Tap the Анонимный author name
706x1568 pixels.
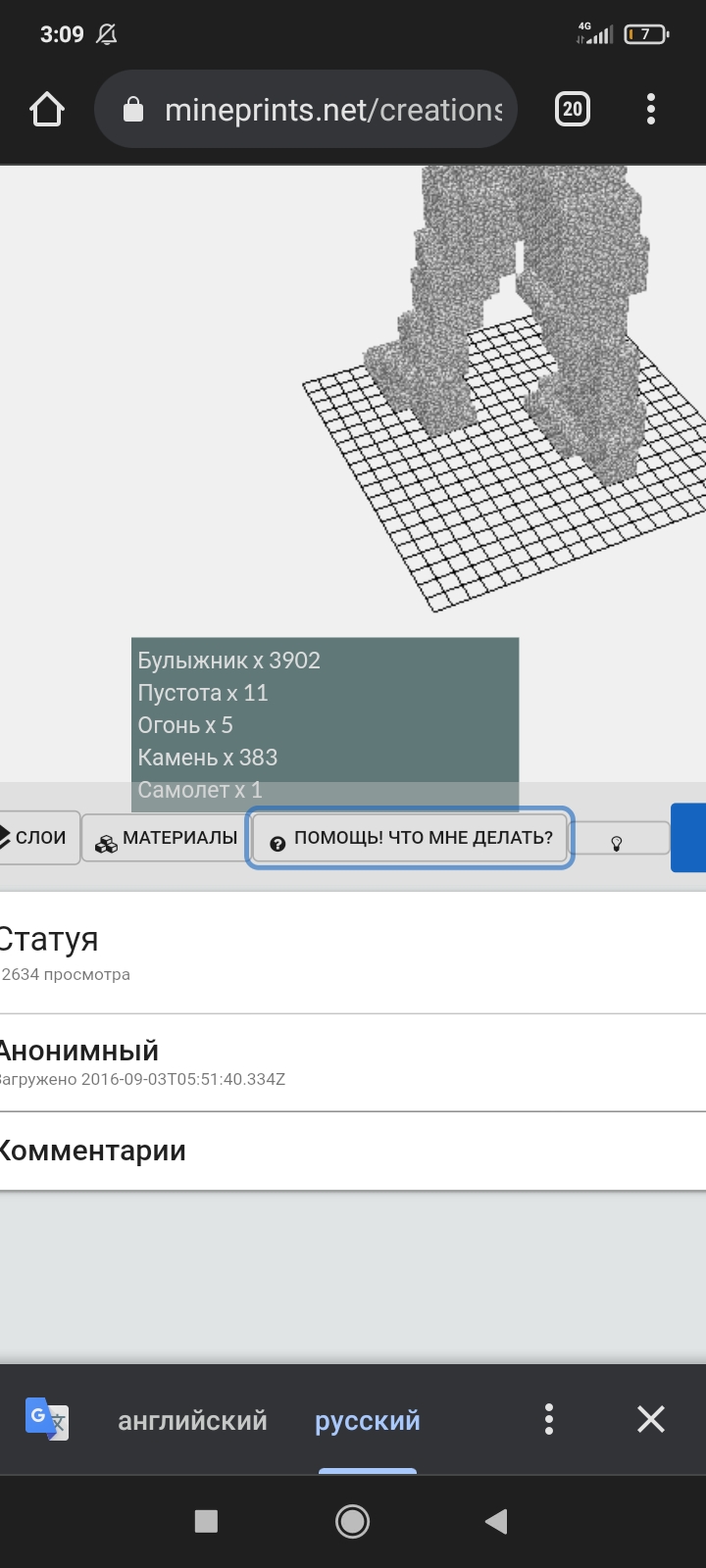pos(78,1051)
